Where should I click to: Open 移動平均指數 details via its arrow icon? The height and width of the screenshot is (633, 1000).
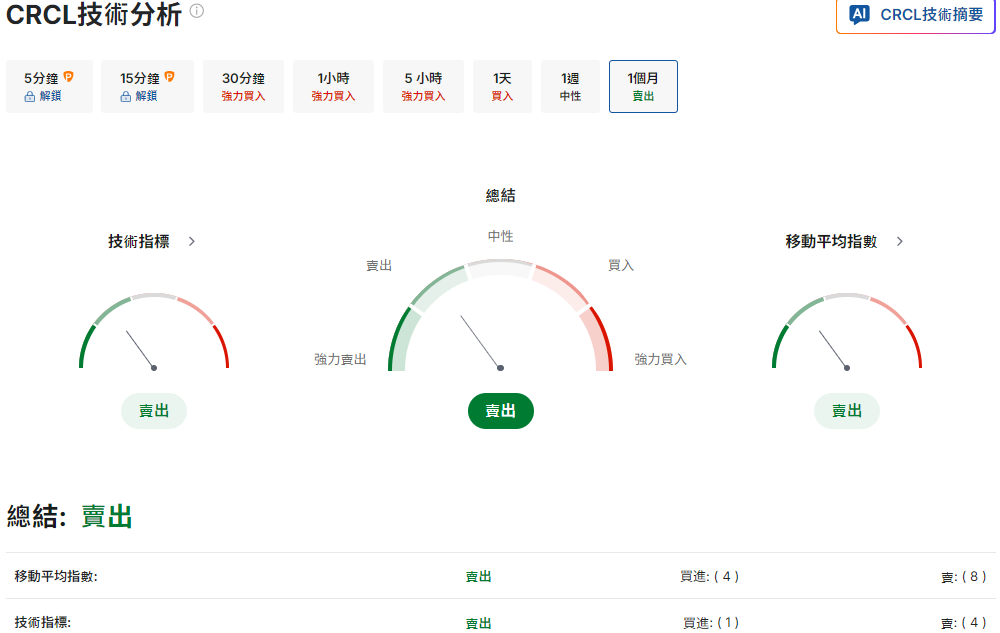point(898,241)
